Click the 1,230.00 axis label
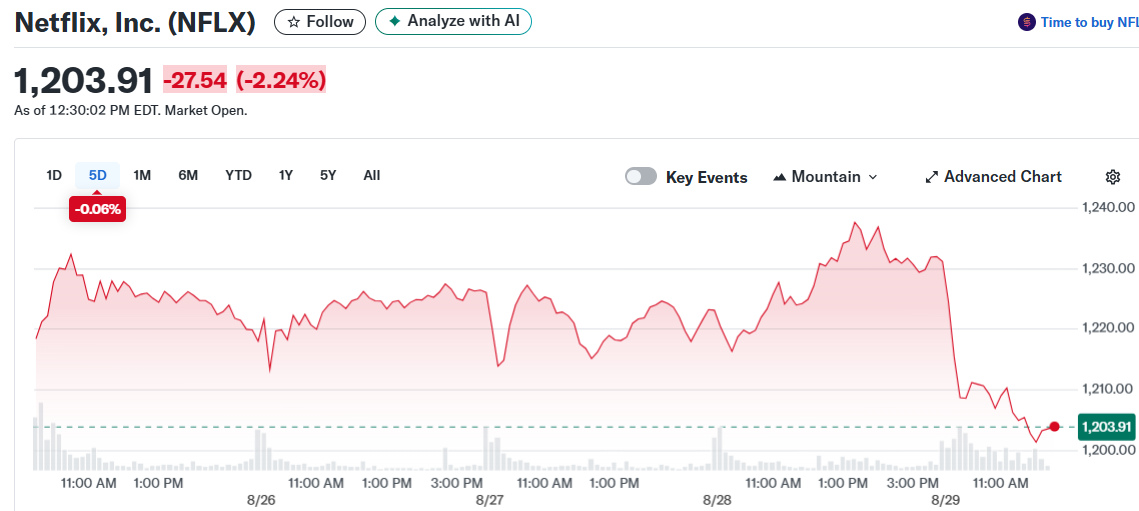 pyautogui.click(x=1108, y=268)
